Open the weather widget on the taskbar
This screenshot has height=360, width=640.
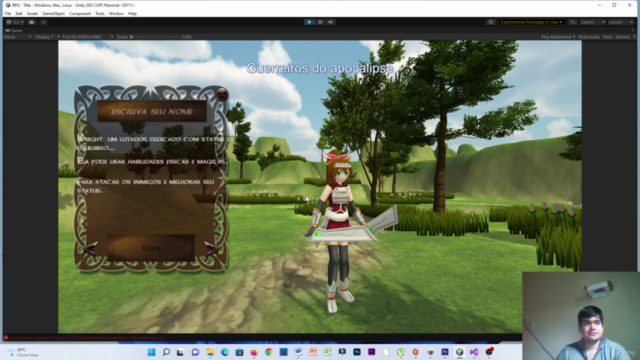pos(23,352)
